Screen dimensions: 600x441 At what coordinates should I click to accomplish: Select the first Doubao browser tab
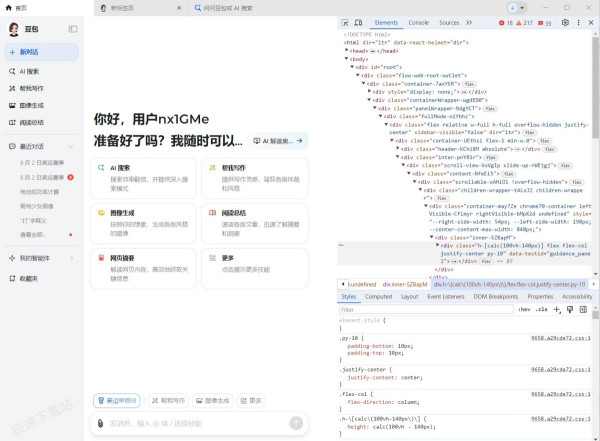[x=141, y=8]
